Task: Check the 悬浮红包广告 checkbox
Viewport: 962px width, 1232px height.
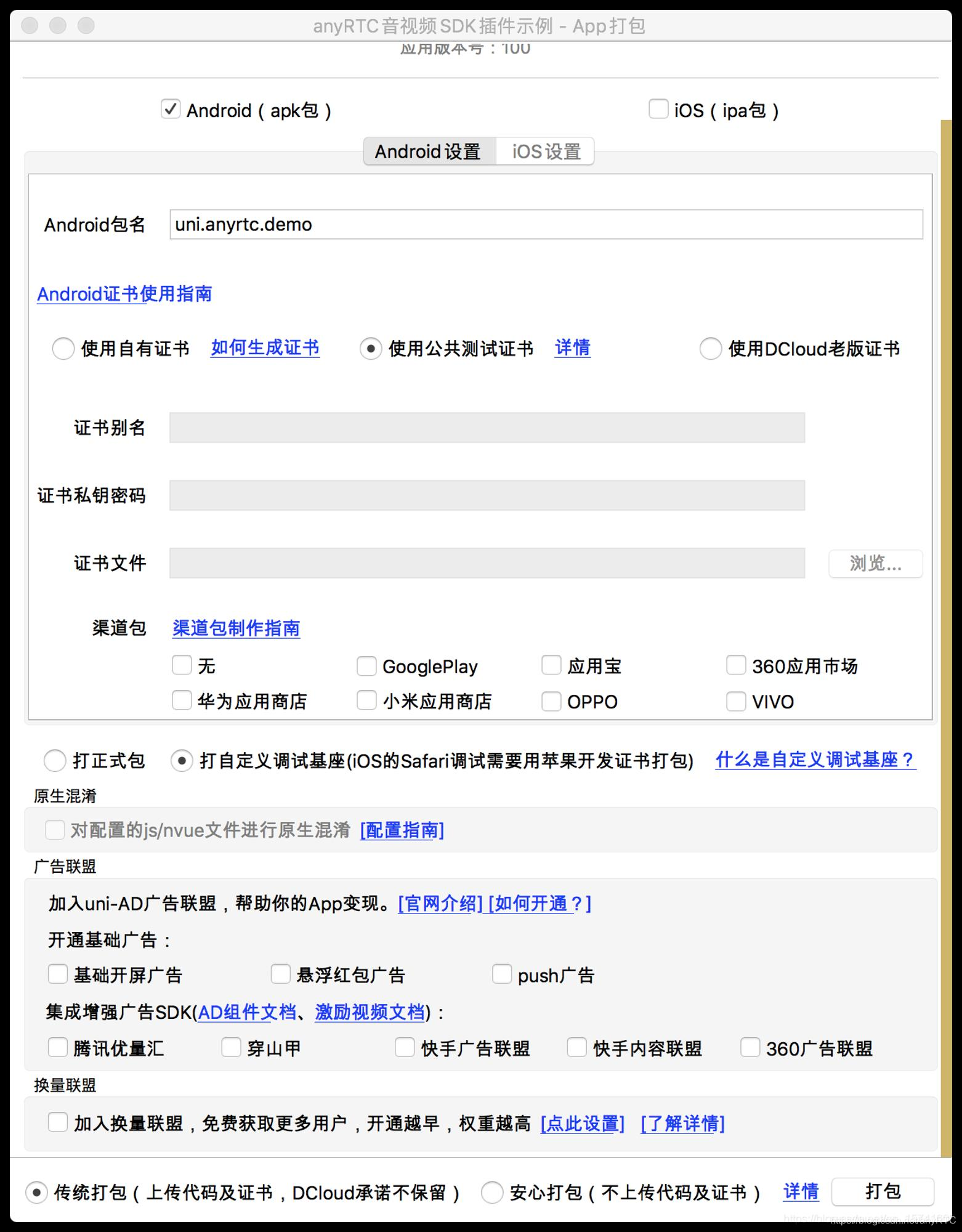Action: tap(281, 974)
